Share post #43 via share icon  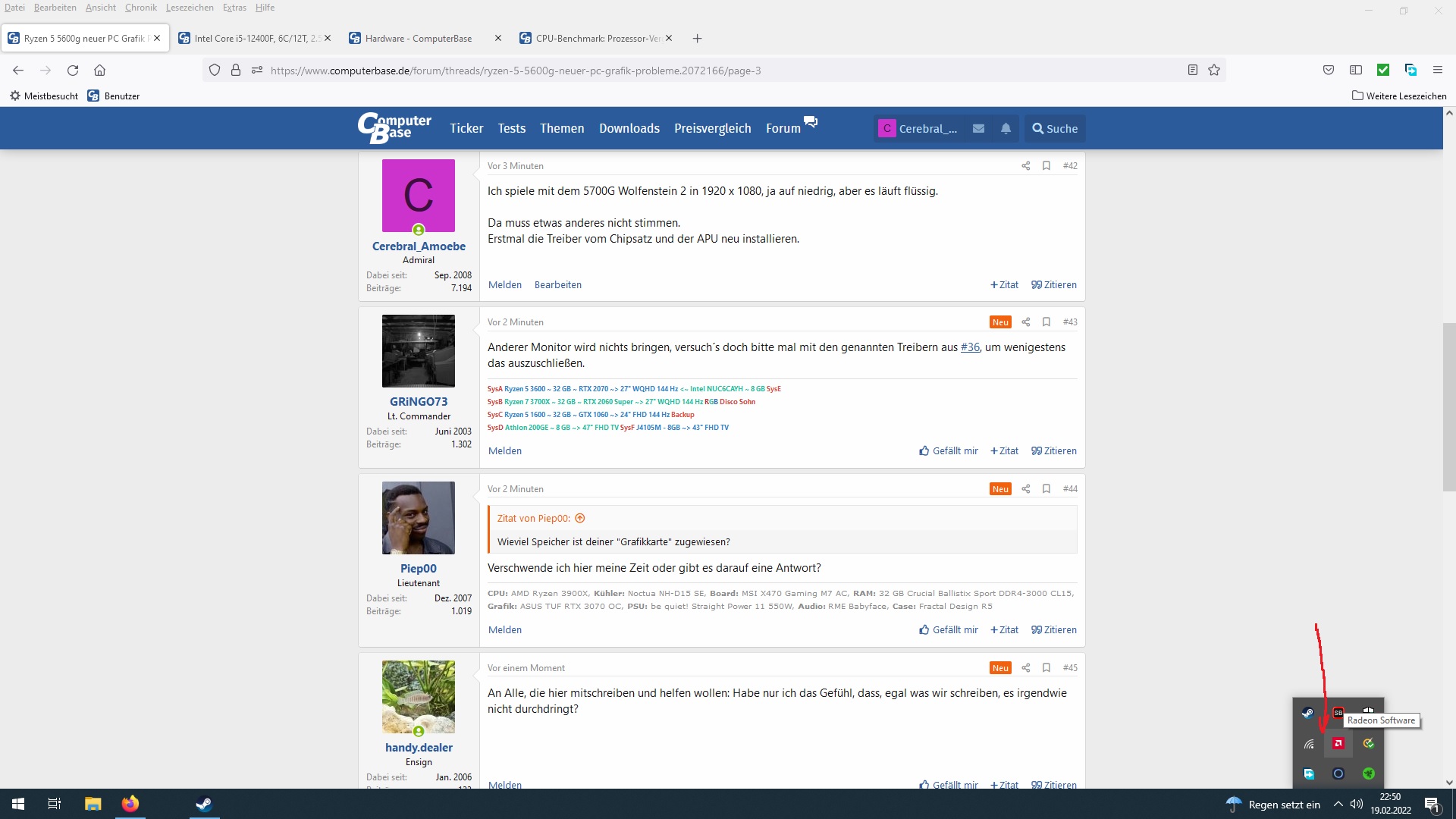coord(1025,322)
